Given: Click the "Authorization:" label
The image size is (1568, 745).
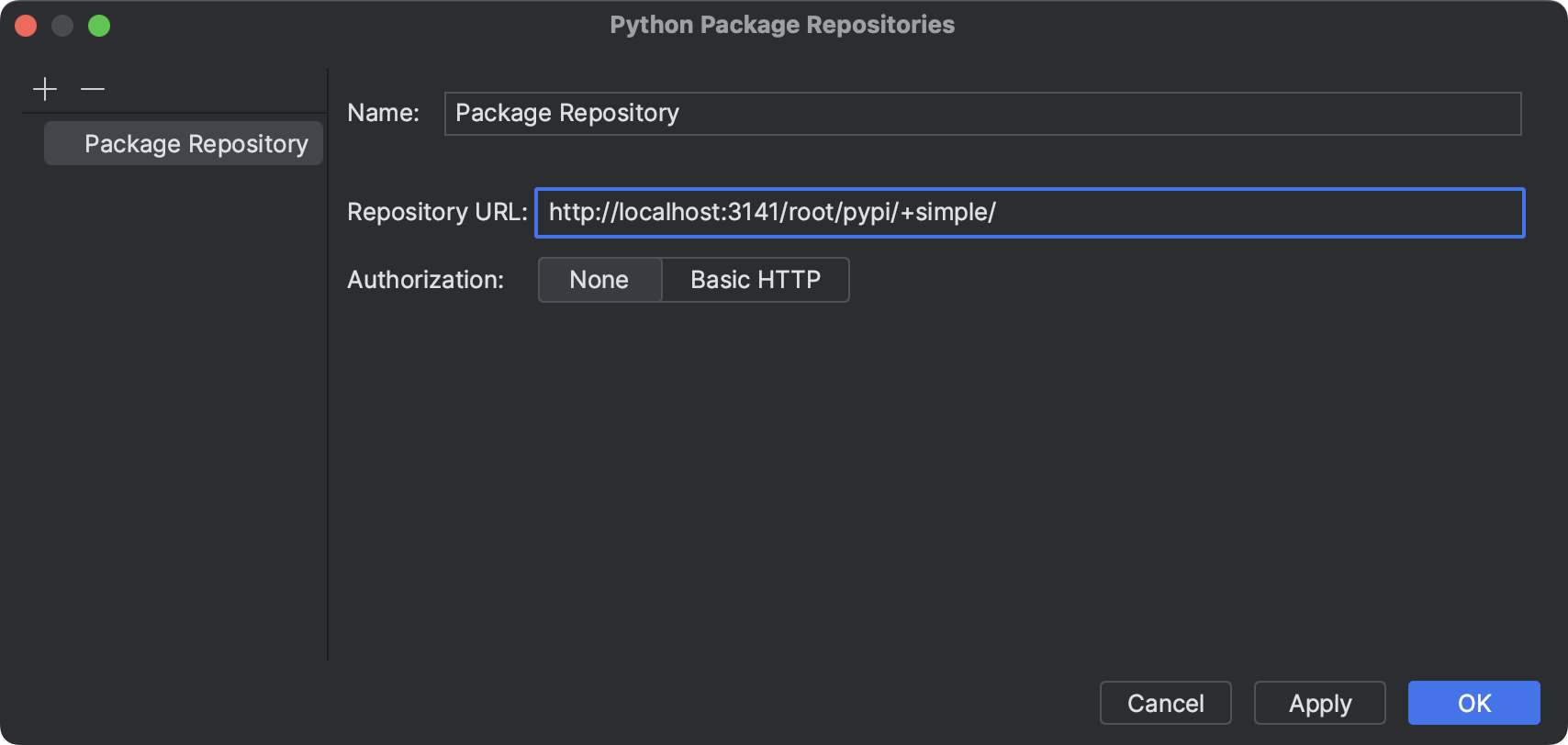Looking at the screenshot, I should pos(425,280).
